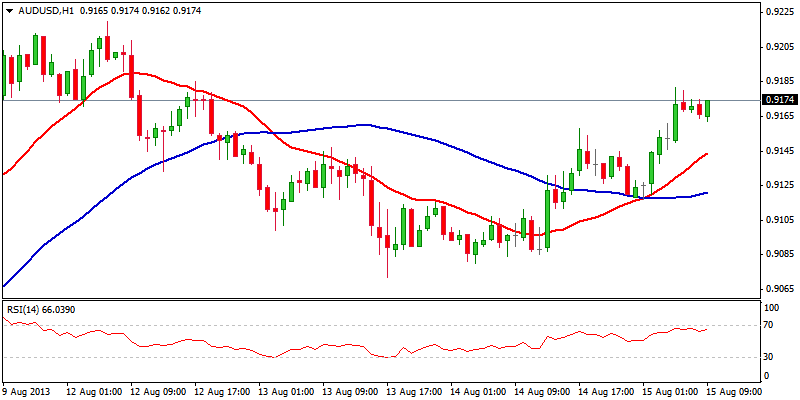The image size is (800, 400).
Task: Click the 12 Aug 09:00 time label
Action: coord(156,392)
